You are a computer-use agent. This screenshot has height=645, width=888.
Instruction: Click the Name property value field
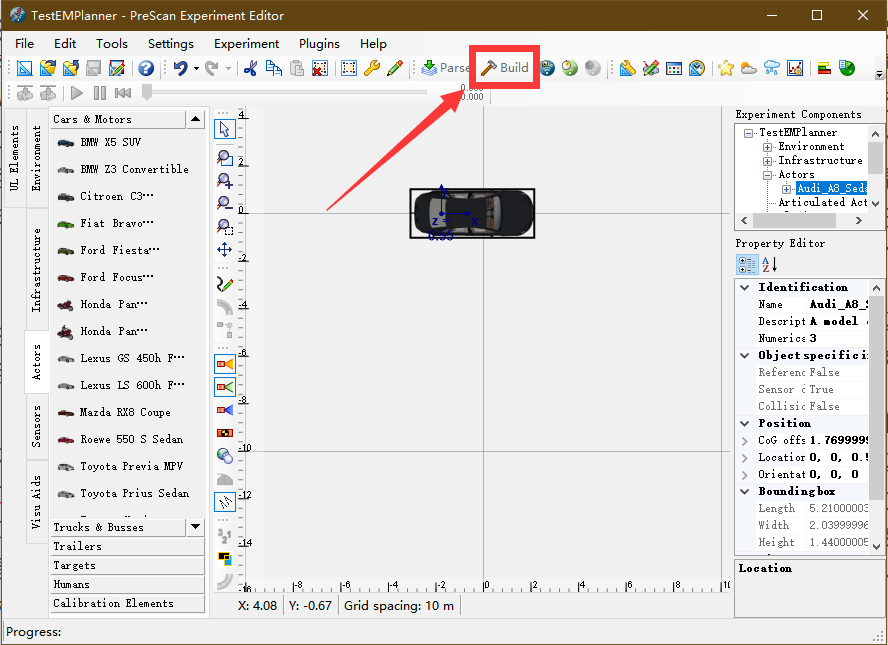[838, 305]
